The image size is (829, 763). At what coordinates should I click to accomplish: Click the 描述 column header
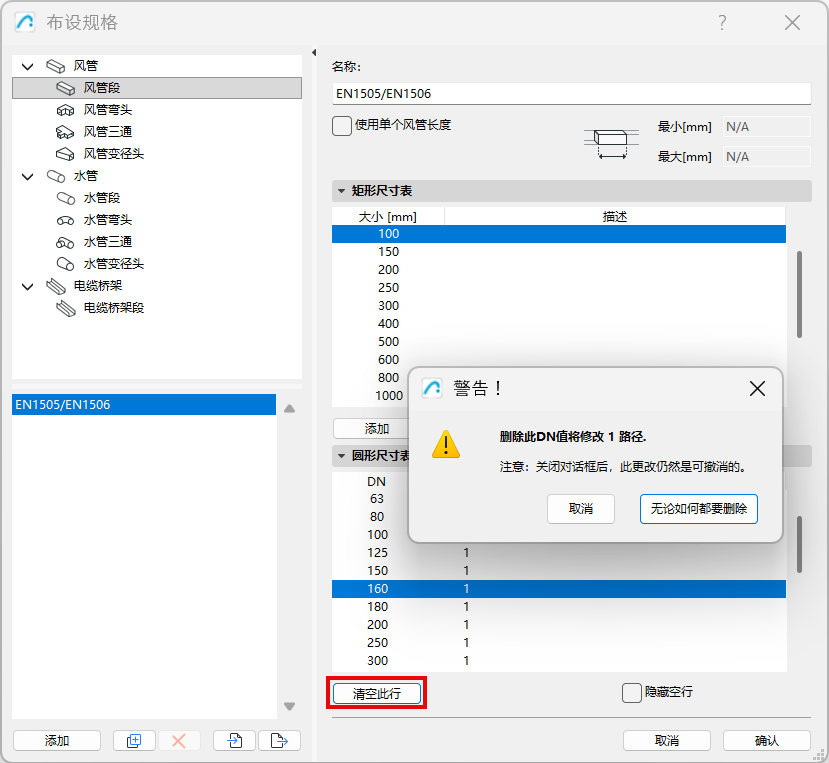pyautogui.click(x=615, y=217)
